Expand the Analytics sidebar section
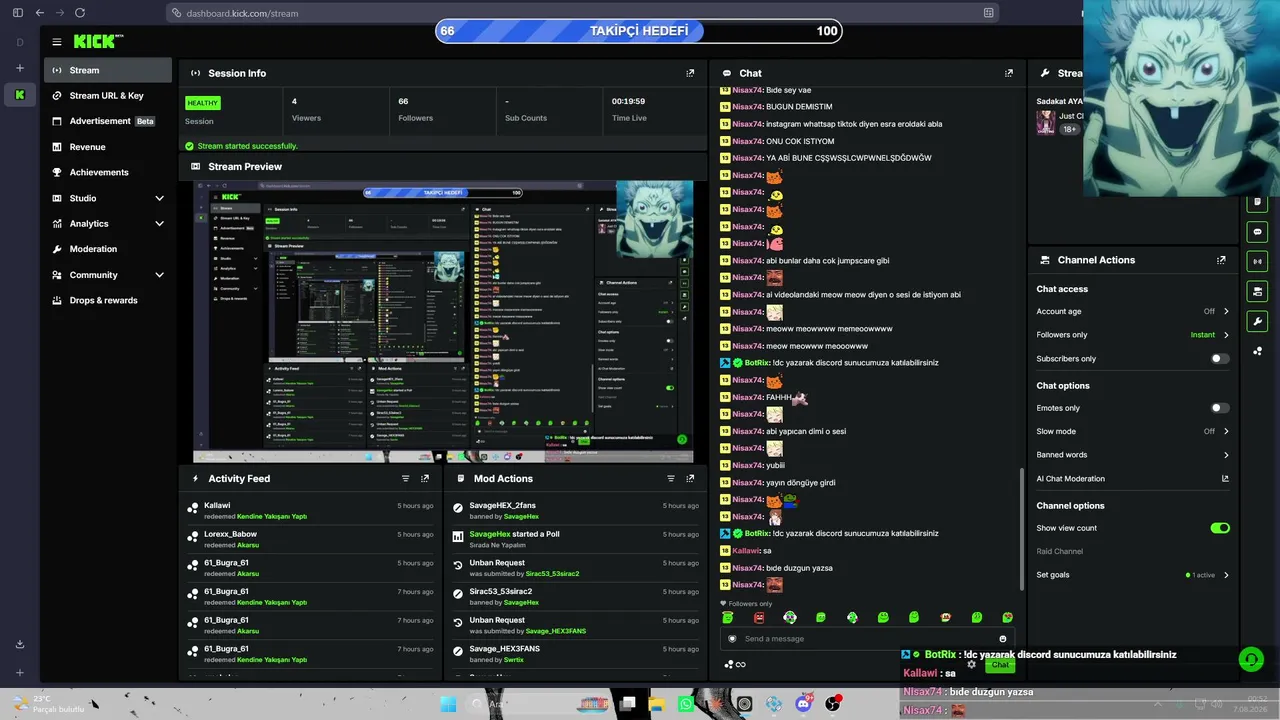Viewport: 1280px width, 720px height. point(108,224)
